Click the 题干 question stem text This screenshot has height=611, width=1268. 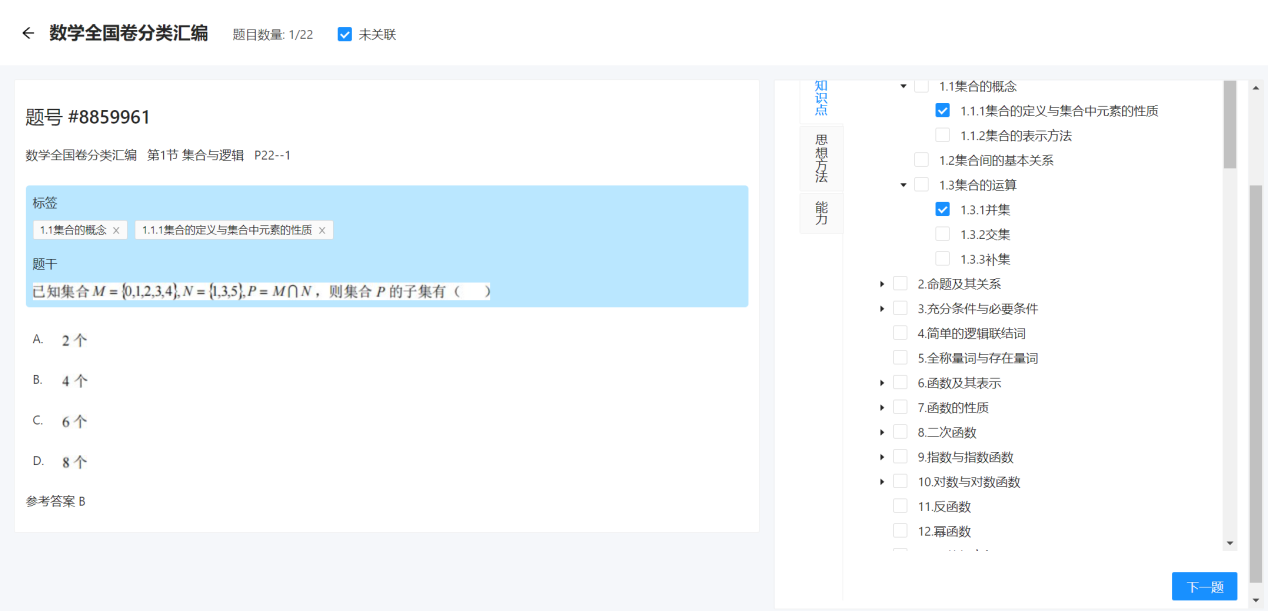pos(262,292)
